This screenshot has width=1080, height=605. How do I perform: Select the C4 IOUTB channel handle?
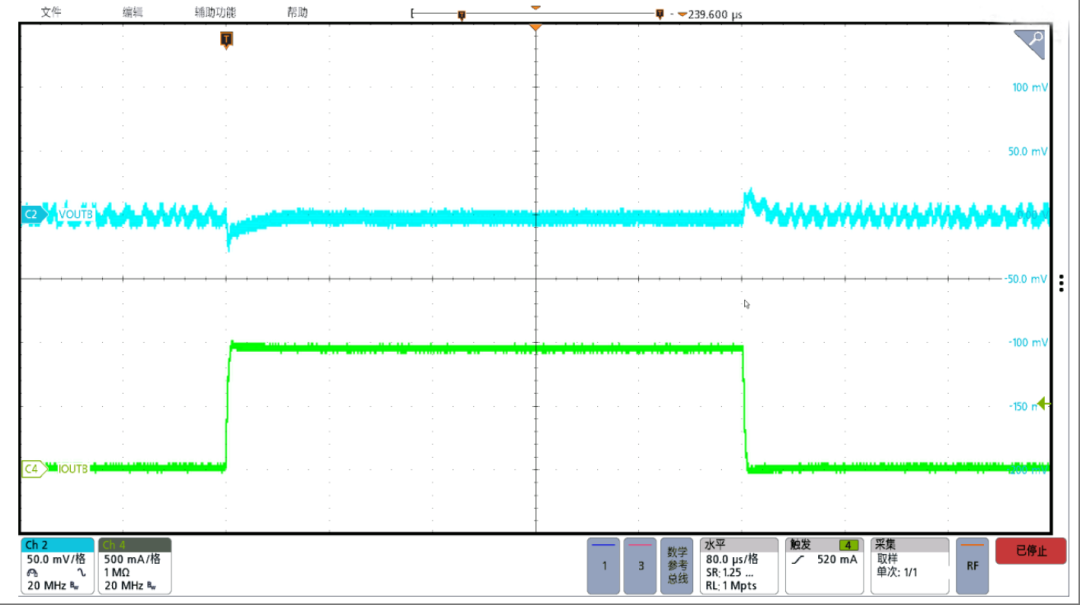pos(33,469)
